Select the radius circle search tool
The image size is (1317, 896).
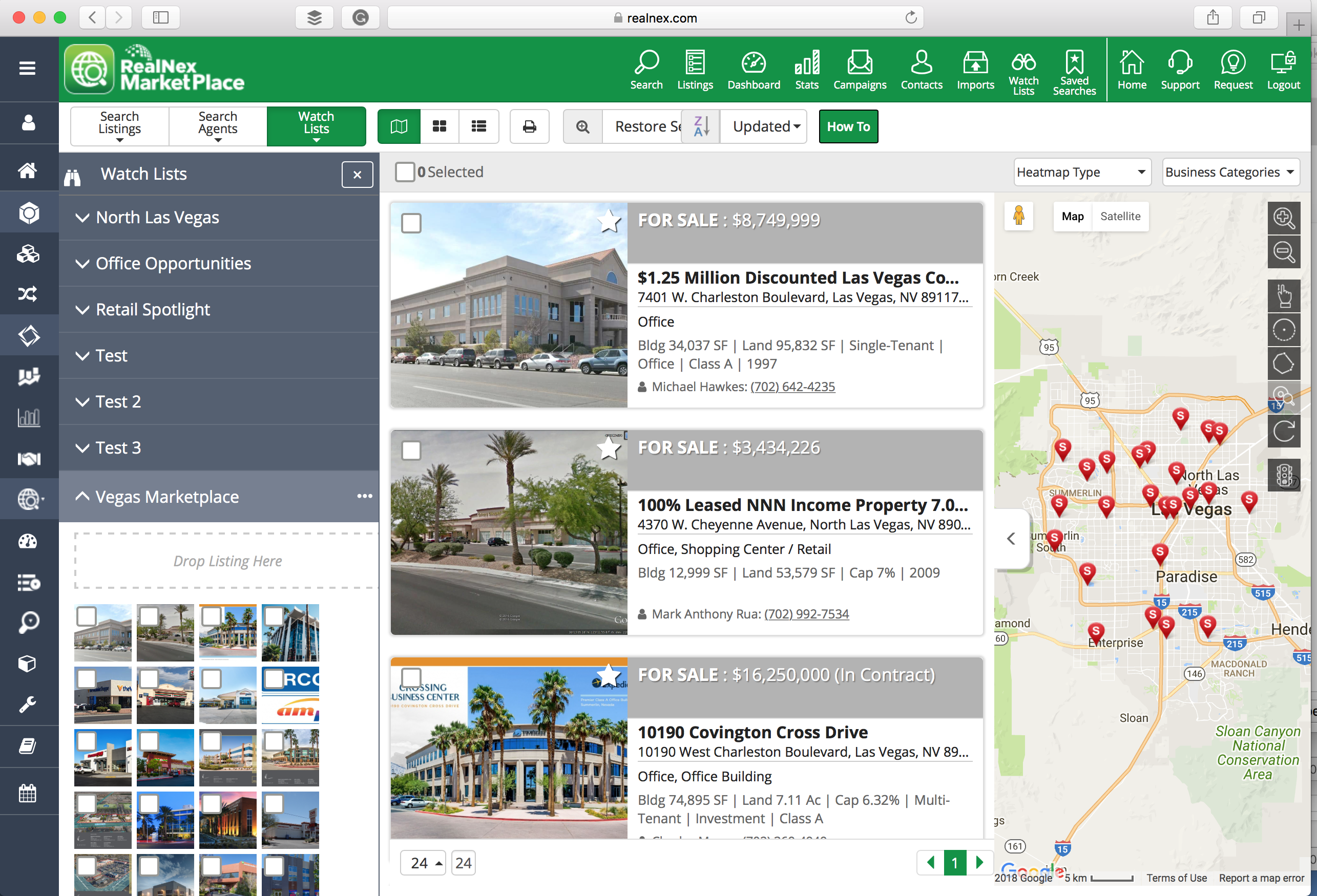[1285, 330]
